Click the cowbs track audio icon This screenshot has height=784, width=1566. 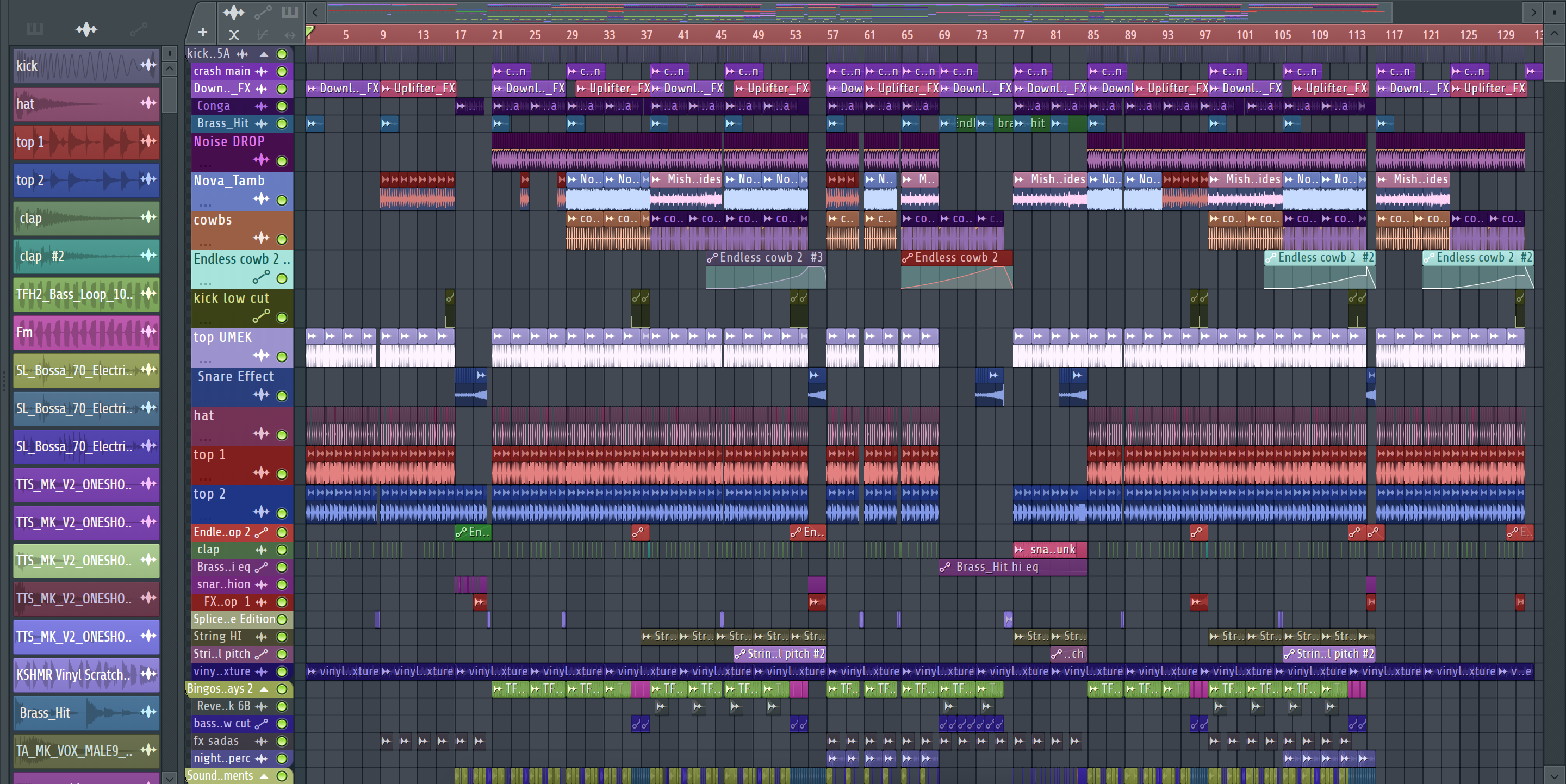pos(262,238)
